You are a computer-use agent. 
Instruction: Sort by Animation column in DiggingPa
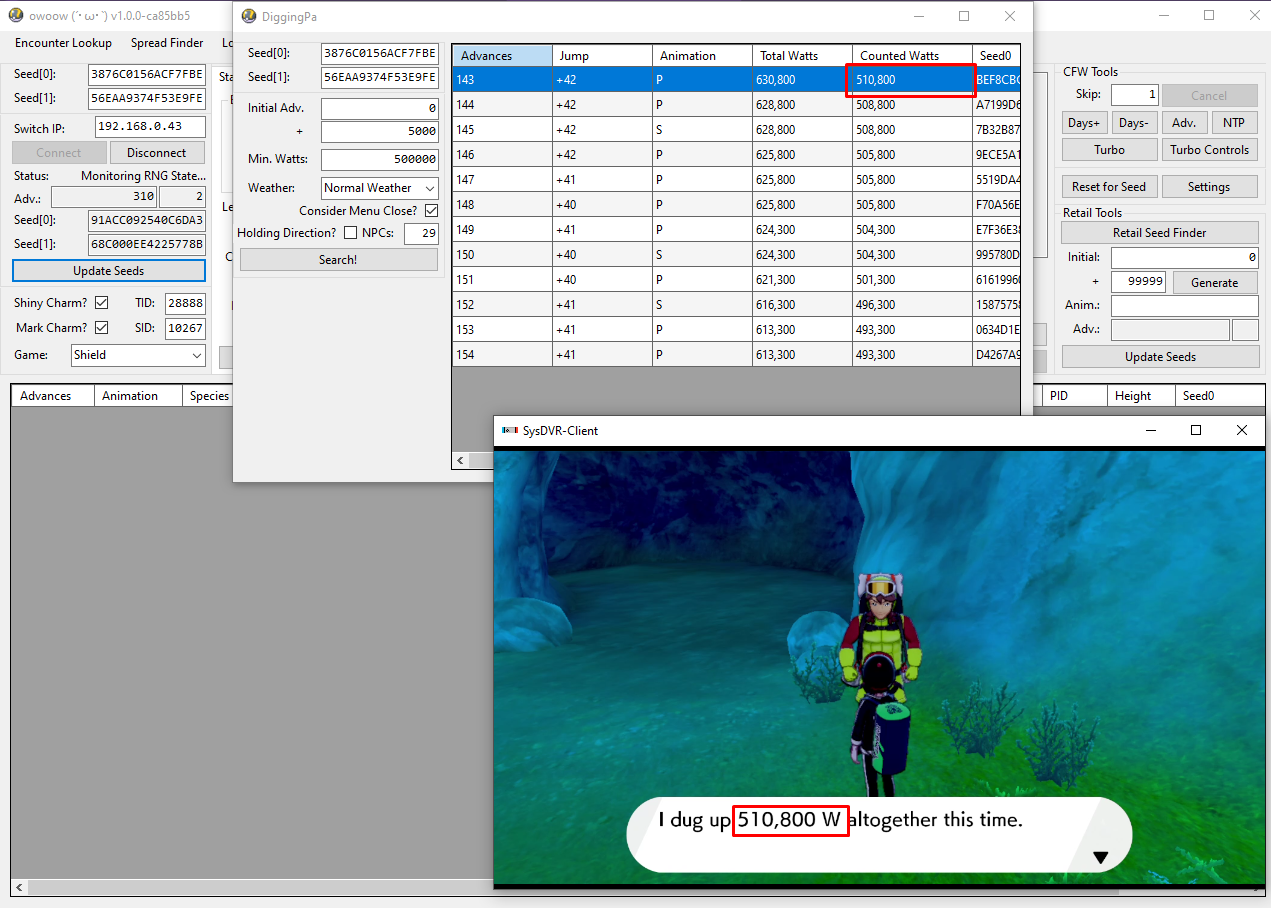tap(702, 56)
